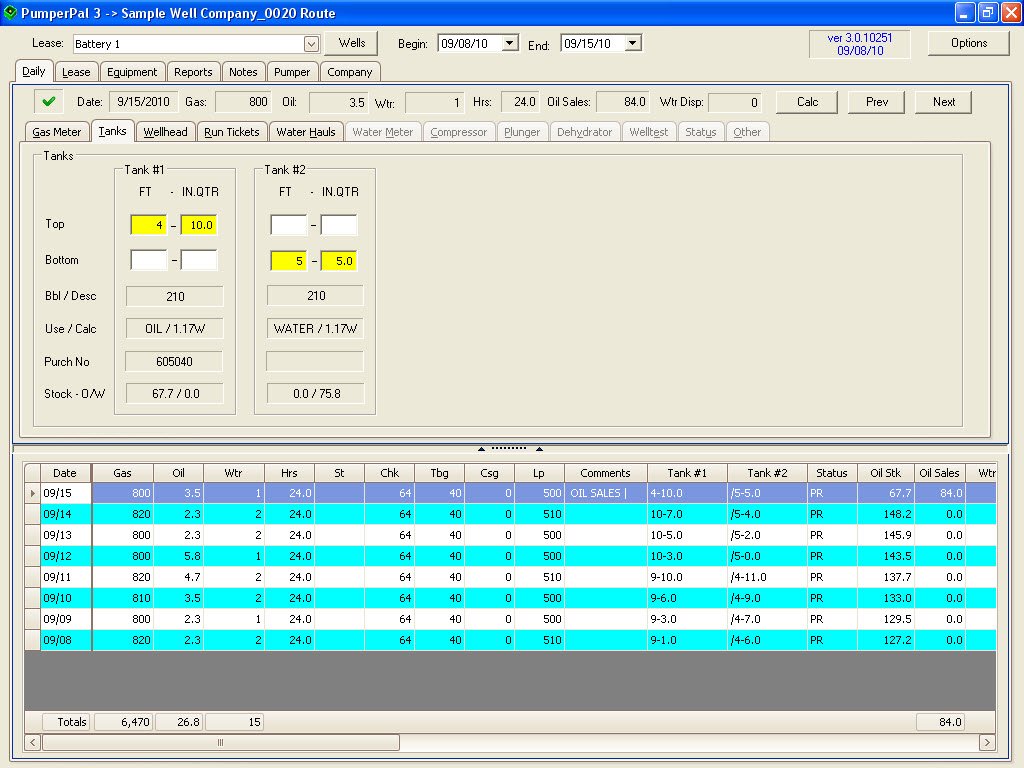The image size is (1024, 768).
Task: Select the 09/12 row date cell
Action: click(65, 556)
